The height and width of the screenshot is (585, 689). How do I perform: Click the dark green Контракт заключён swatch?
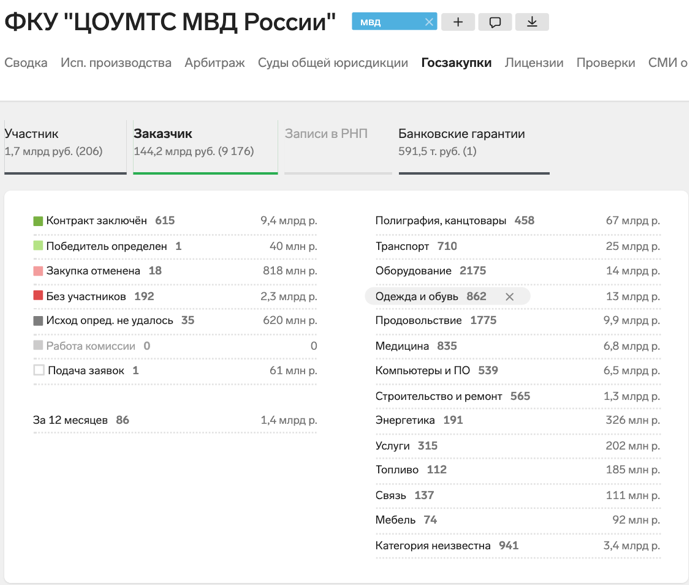click(38, 221)
